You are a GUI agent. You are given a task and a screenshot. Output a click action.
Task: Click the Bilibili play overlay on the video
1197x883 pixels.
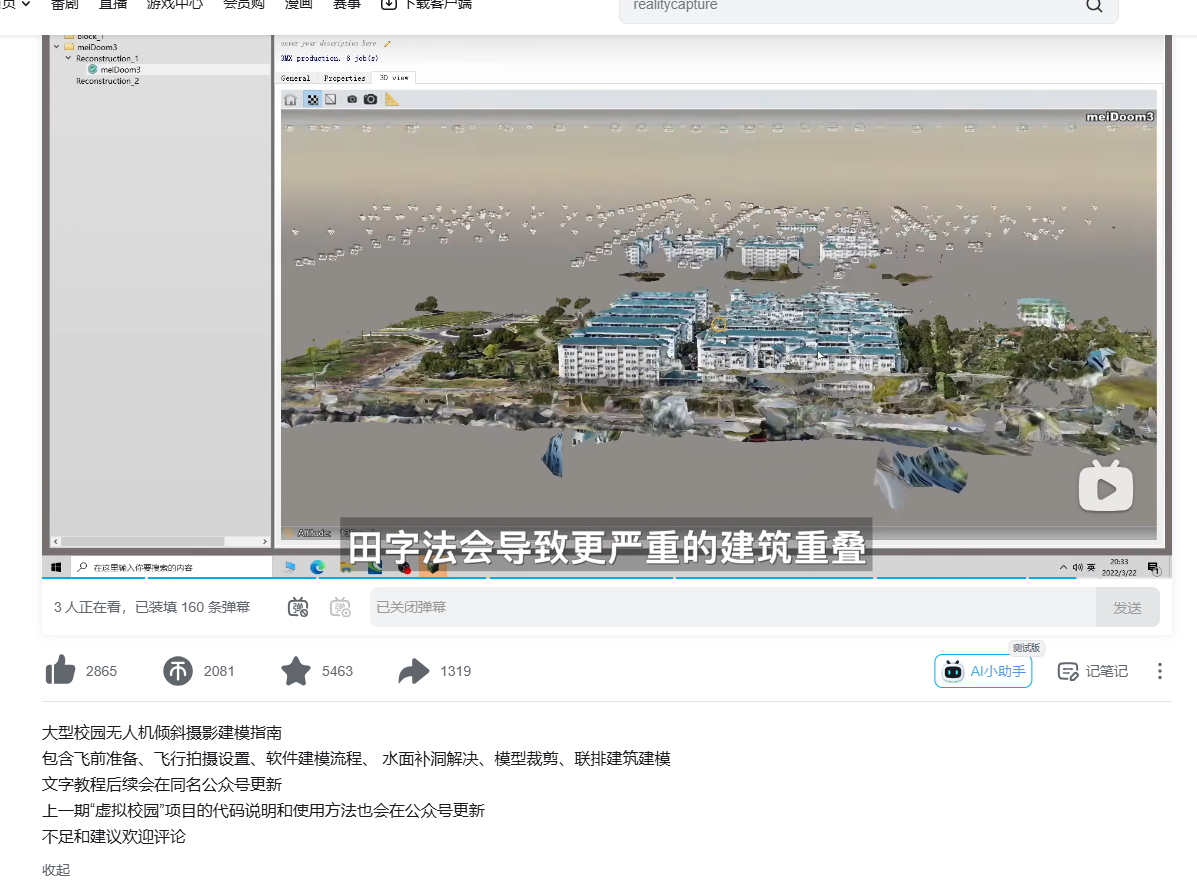pos(1105,485)
